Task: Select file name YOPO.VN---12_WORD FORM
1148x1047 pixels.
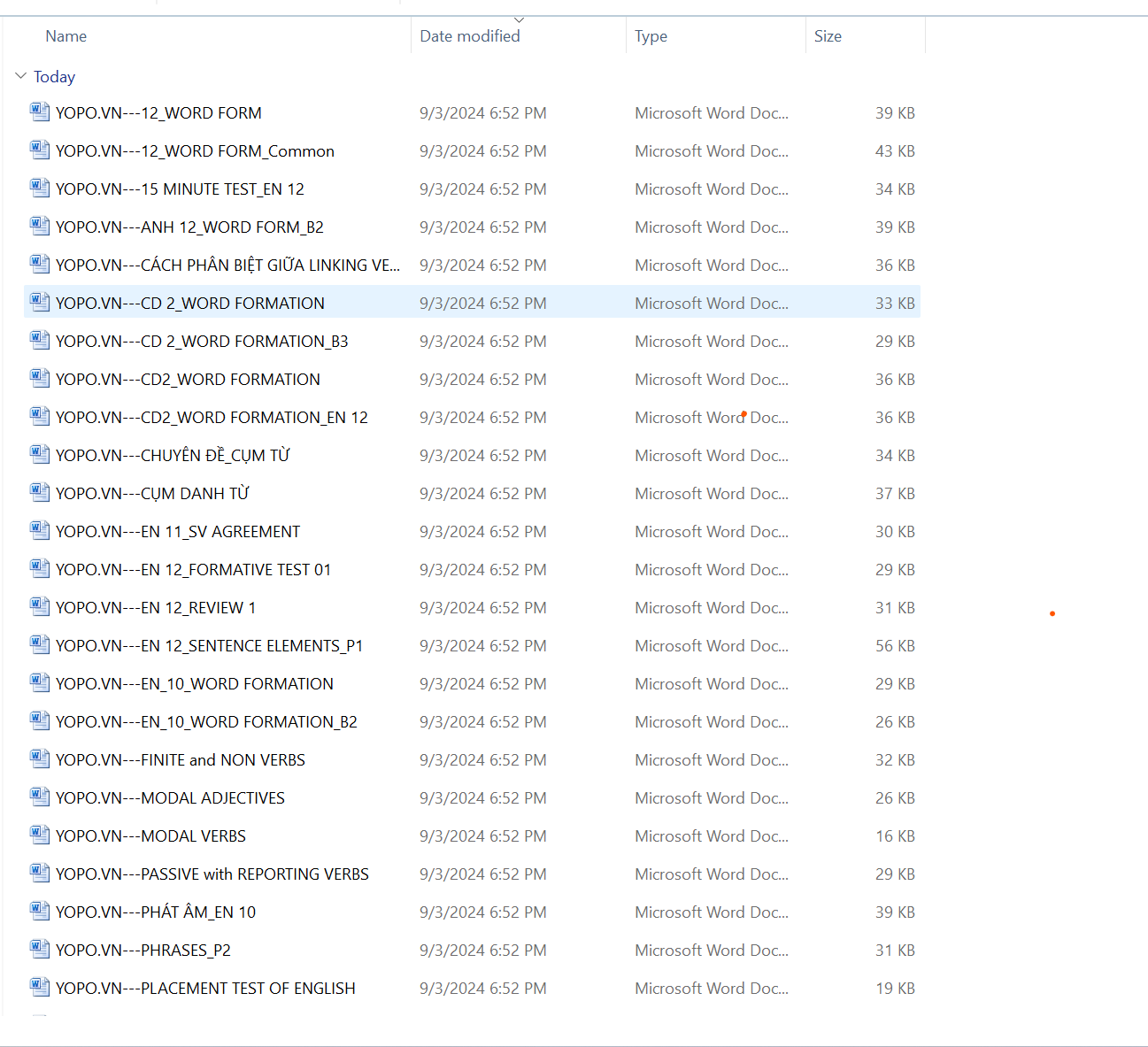Action: [158, 113]
